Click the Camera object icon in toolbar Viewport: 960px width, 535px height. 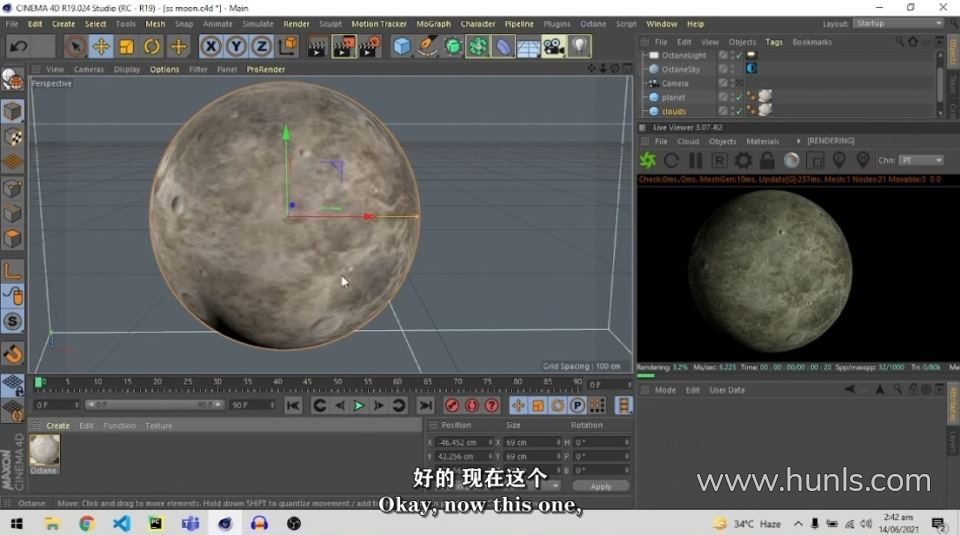(x=554, y=46)
